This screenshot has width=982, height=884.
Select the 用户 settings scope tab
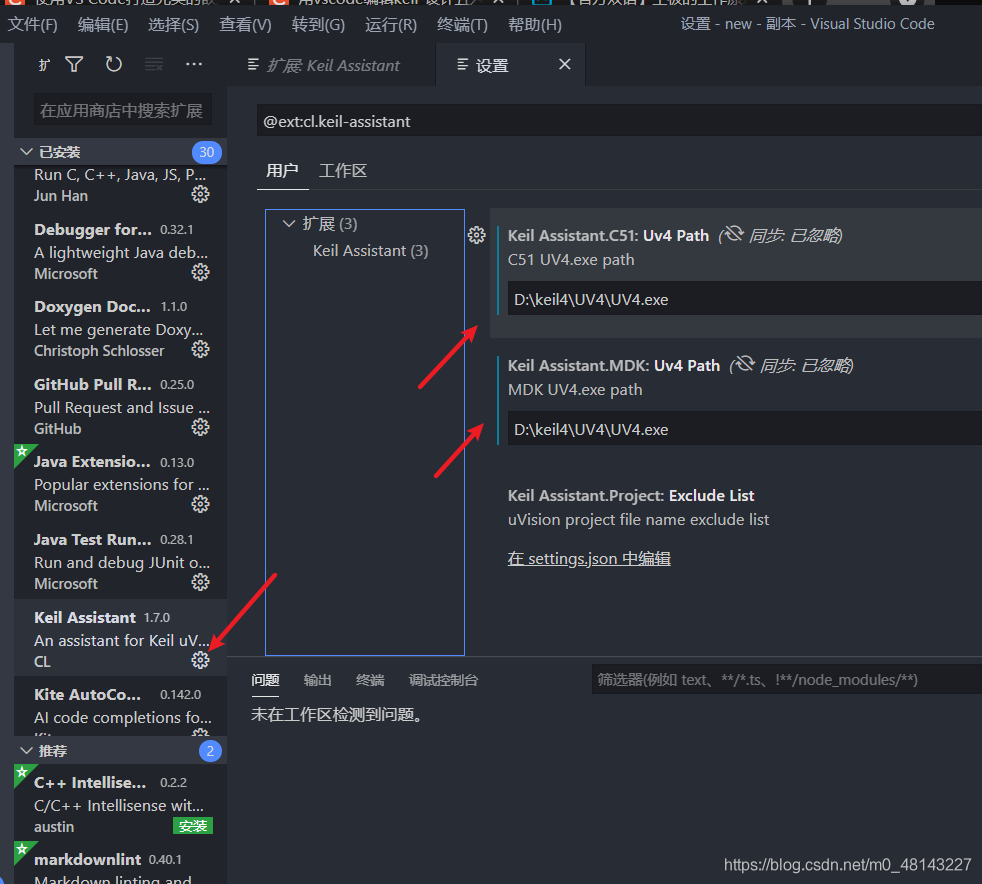(x=282, y=170)
